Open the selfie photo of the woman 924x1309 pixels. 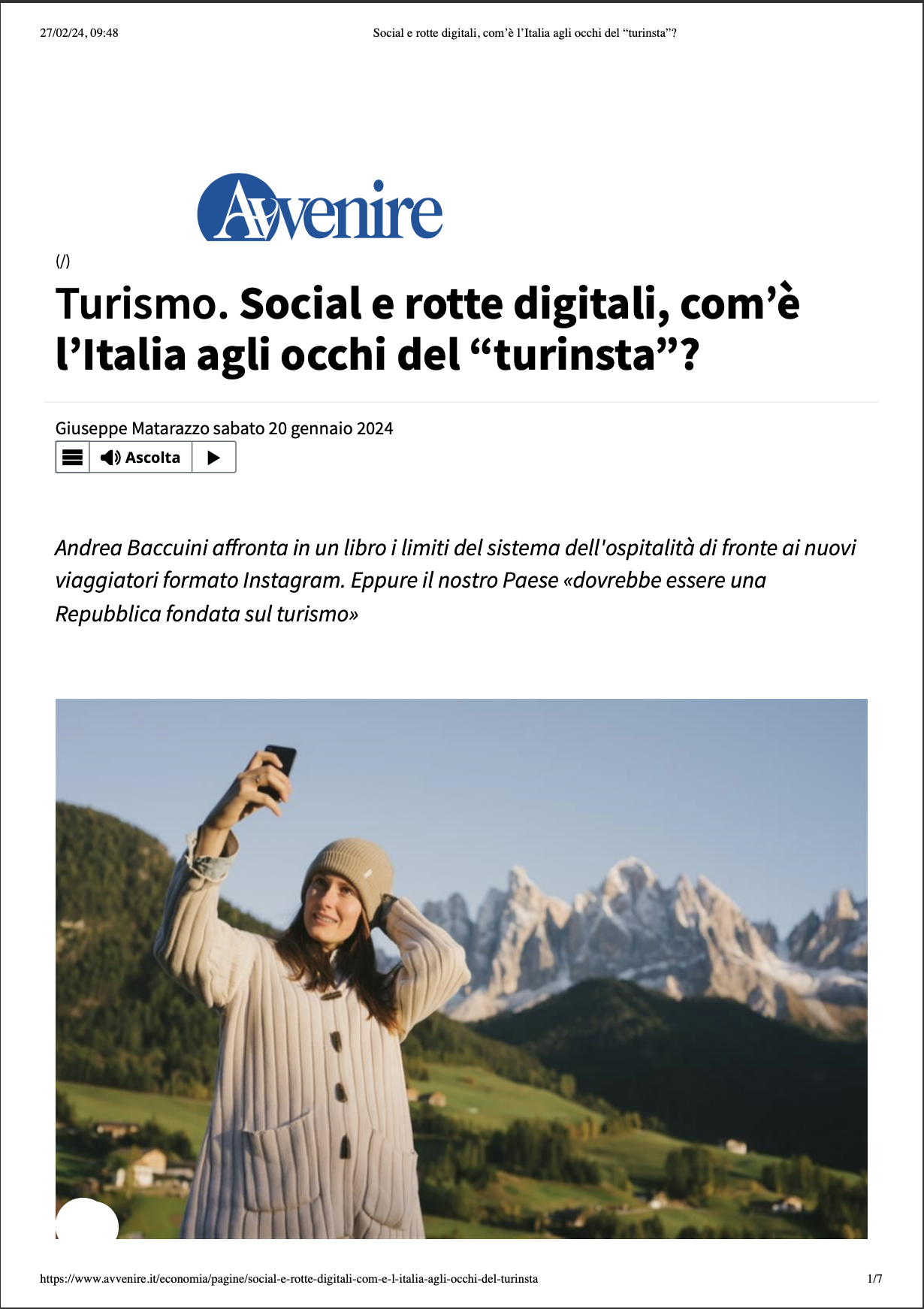461,969
